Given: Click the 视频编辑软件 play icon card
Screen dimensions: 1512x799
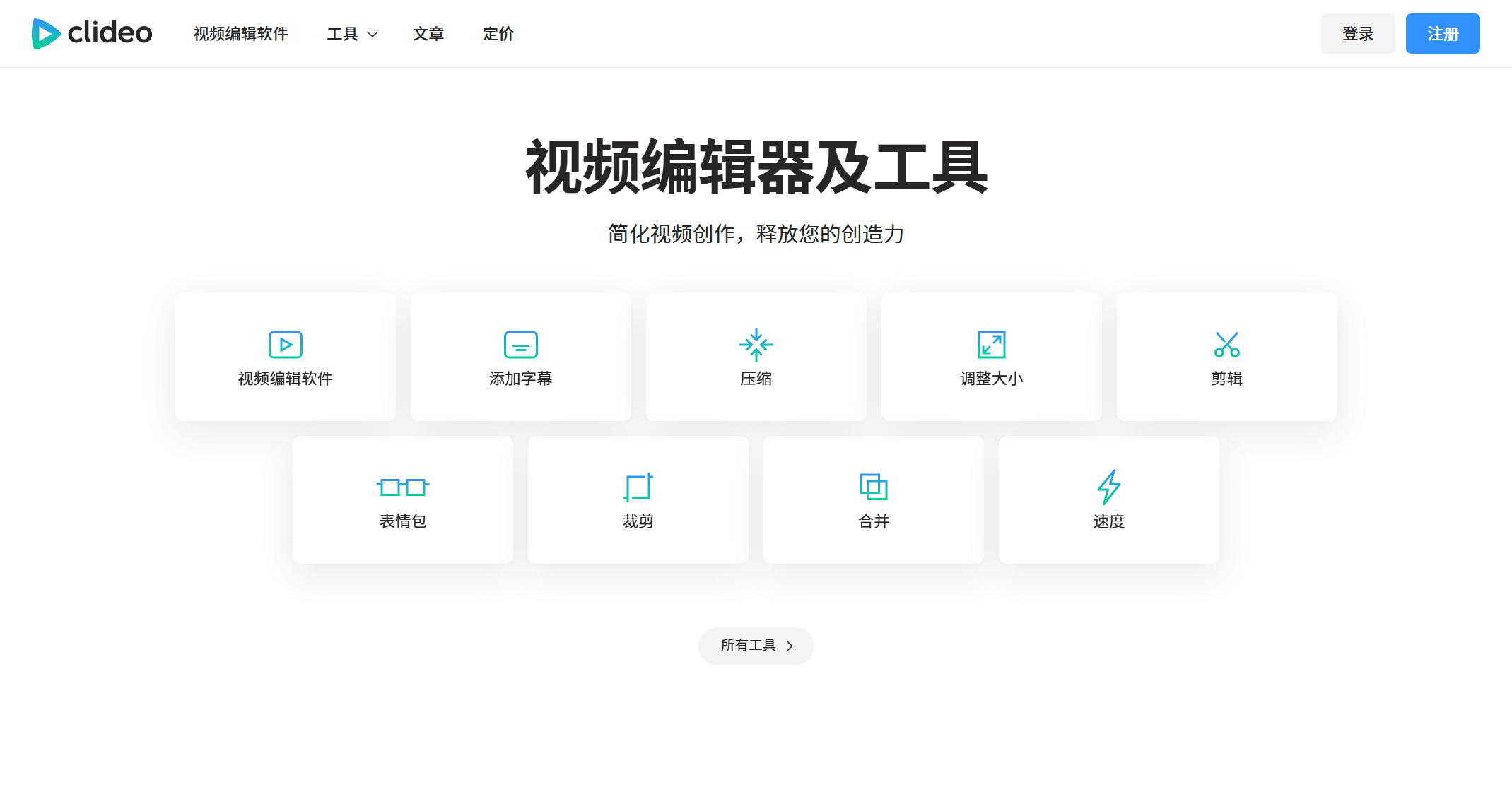Looking at the screenshot, I should pyautogui.click(x=285, y=345).
